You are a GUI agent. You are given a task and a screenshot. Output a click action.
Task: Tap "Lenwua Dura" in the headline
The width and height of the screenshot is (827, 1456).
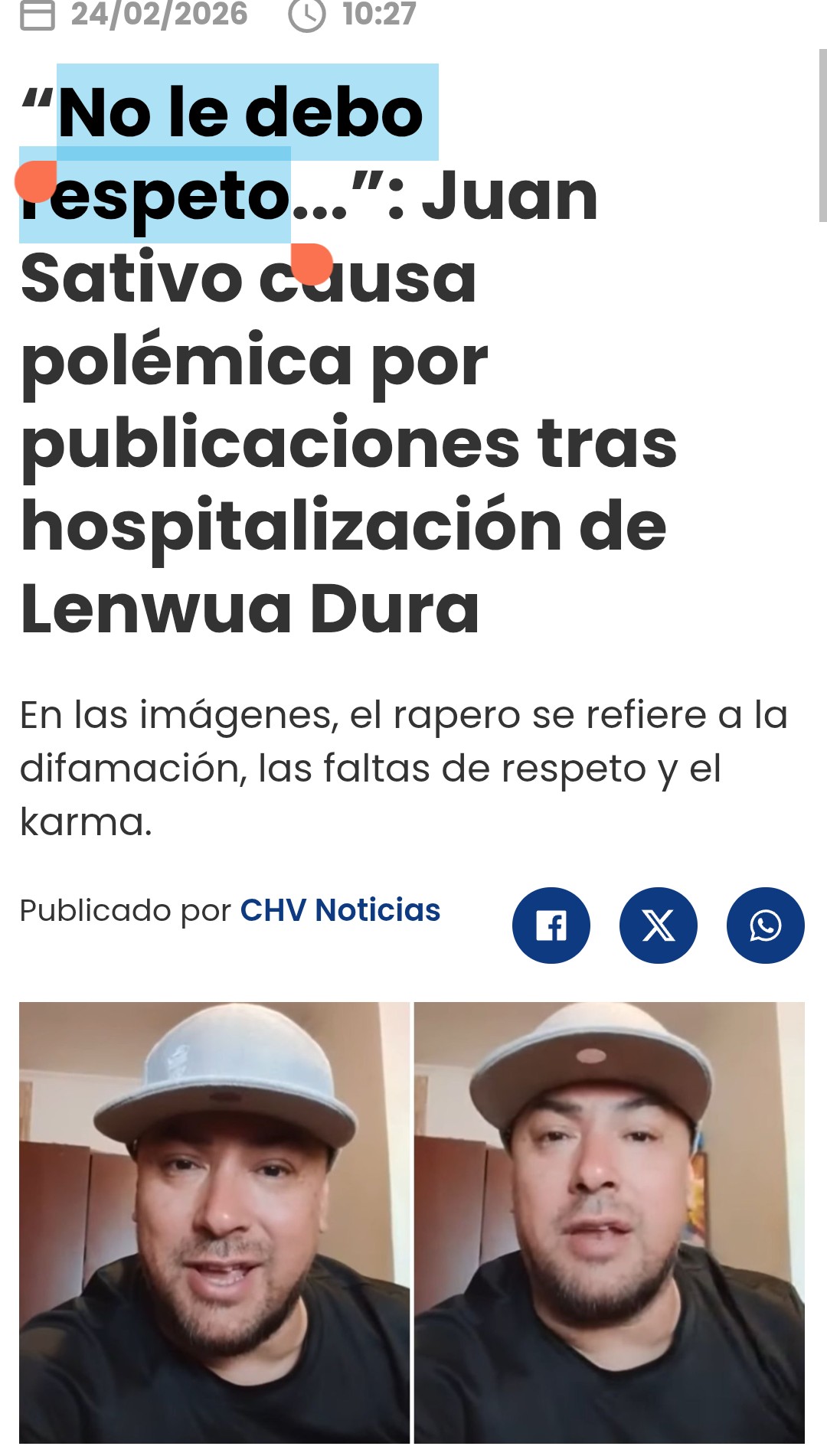pyautogui.click(x=250, y=609)
